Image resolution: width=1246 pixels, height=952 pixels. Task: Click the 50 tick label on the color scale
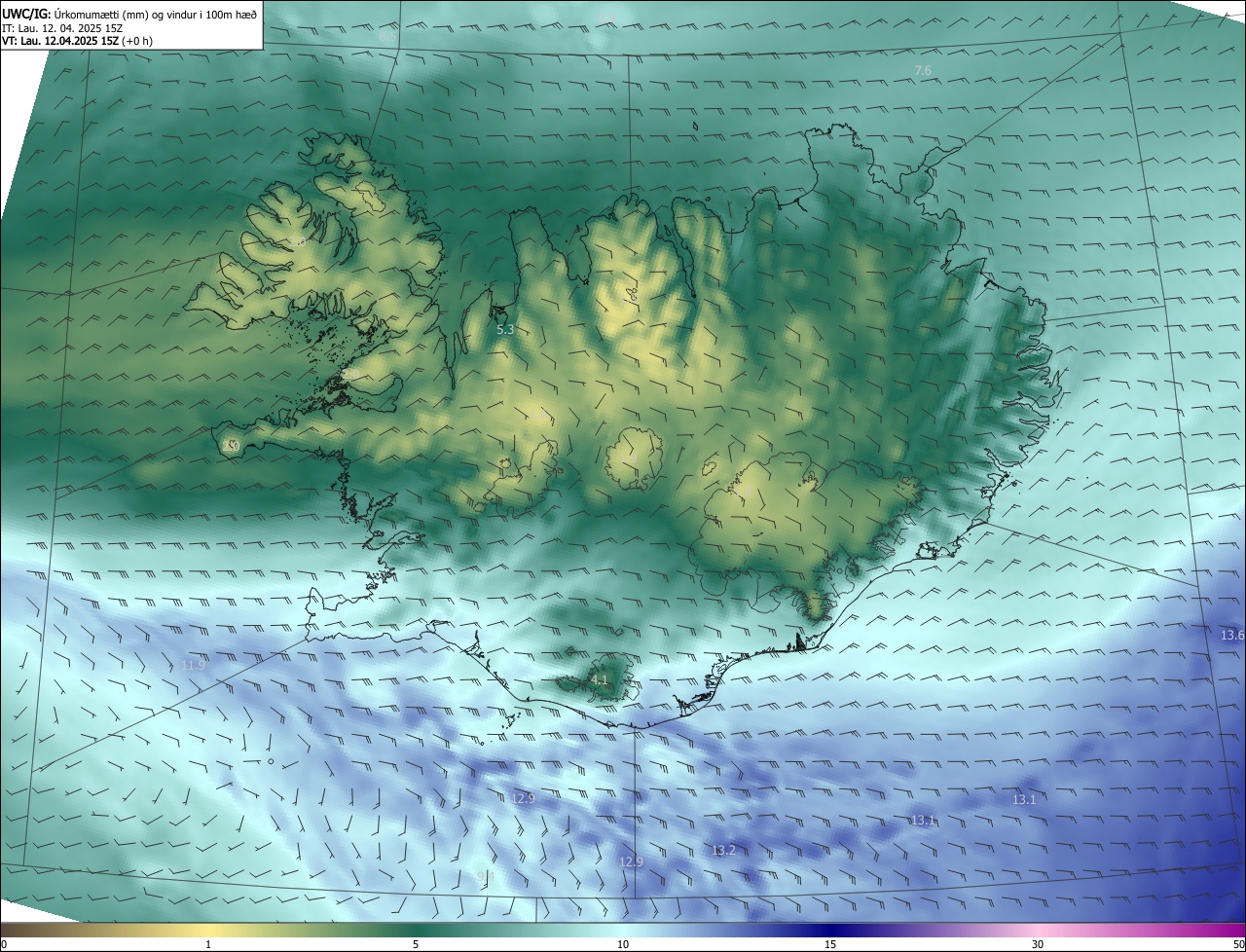click(1239, 944)
